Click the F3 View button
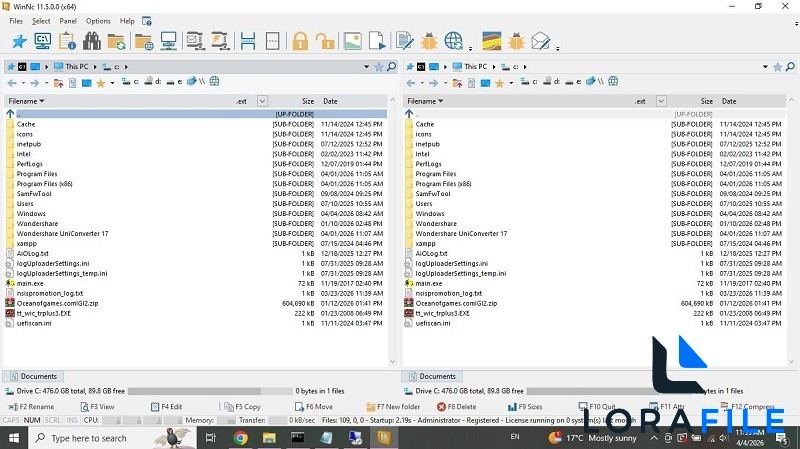The width and height of the screenshot is (800, 449). click(97, 407)
